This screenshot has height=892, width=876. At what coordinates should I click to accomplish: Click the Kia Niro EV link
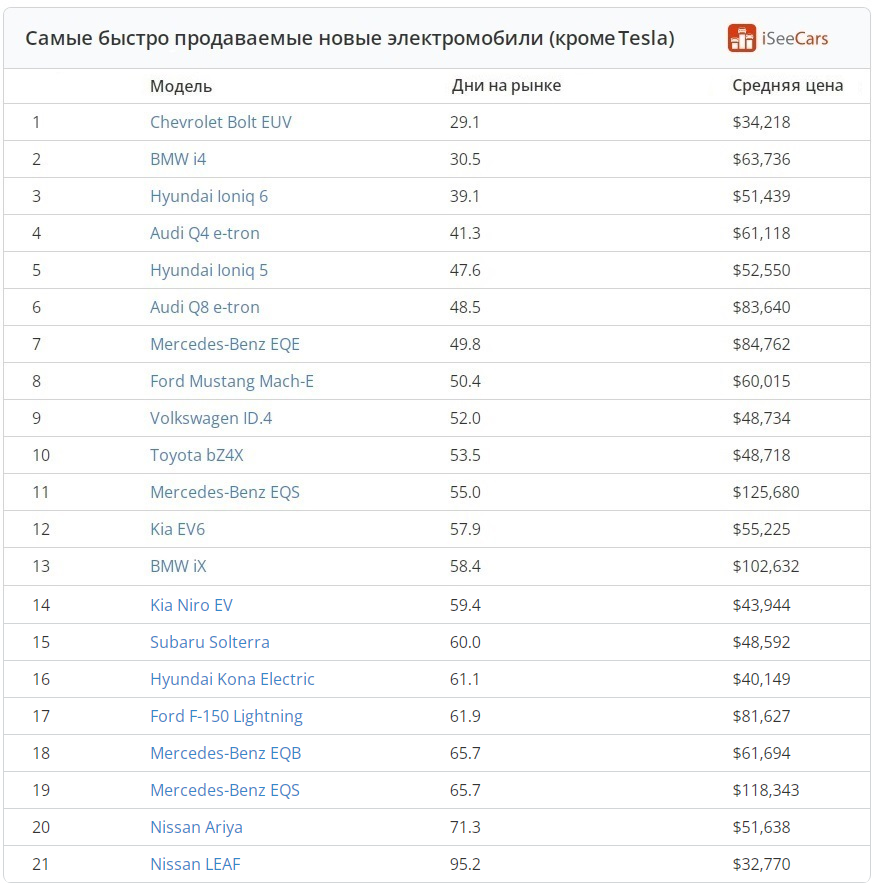(x=191, y=605)
